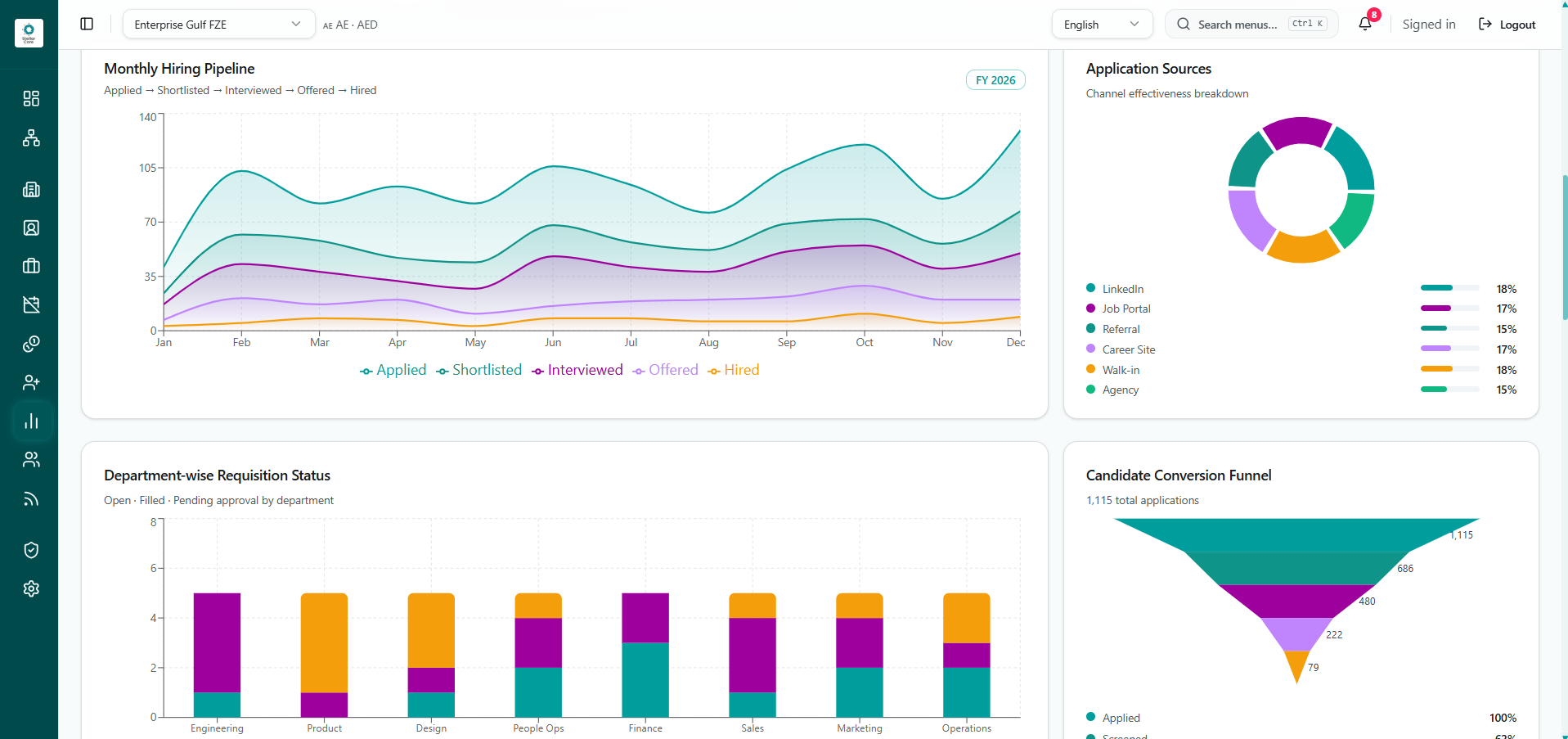The width and height of the screenshot is (1568, 739).
Task: Open the RSS feed sidebar icon
Action: pos(31,498)
